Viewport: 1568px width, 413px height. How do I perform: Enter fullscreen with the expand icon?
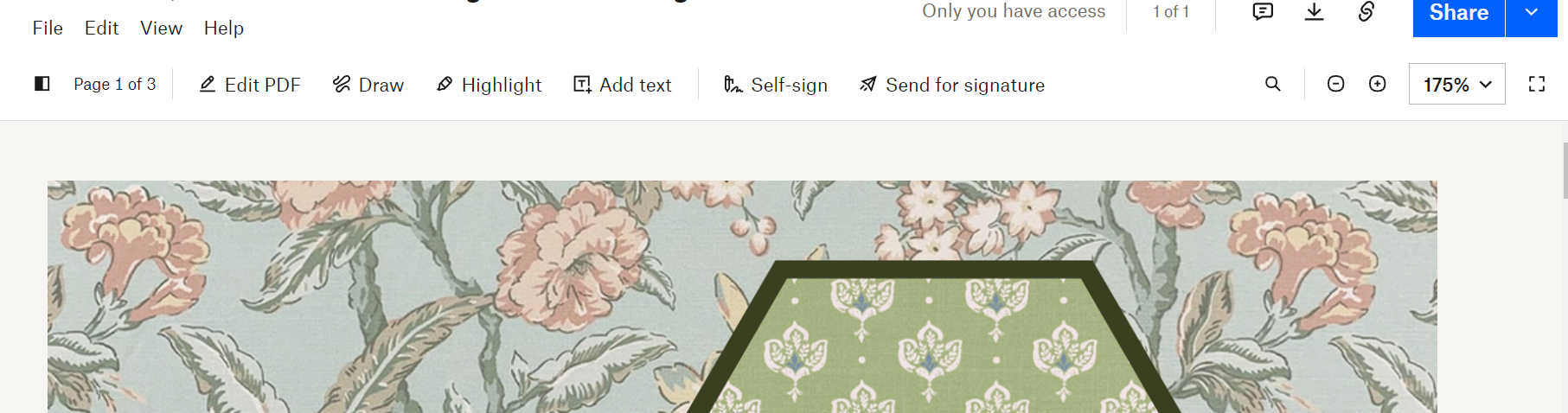pyautogui.click(x=1537, y=84)
